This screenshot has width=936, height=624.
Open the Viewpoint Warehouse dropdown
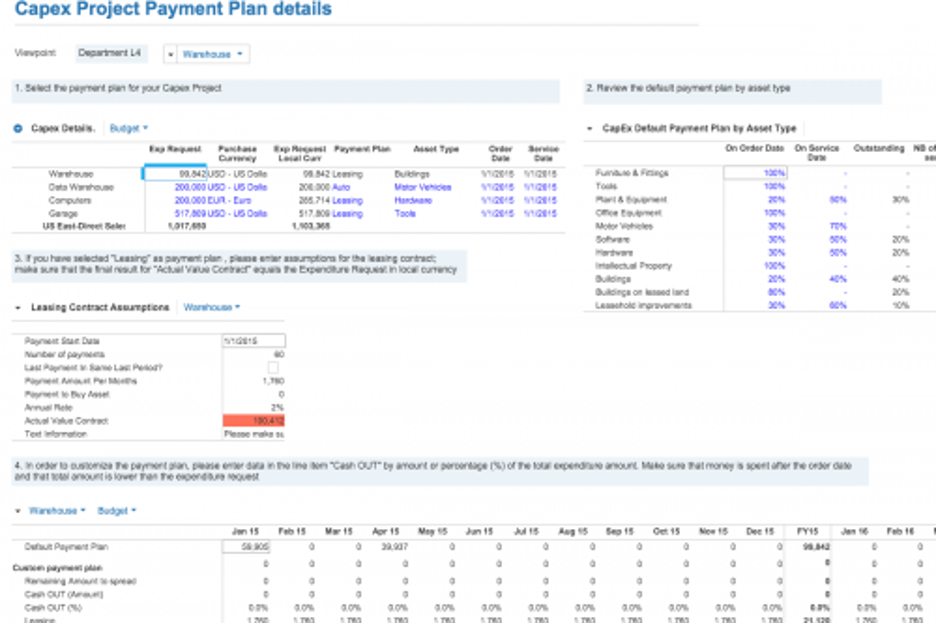tap(213, 54)
